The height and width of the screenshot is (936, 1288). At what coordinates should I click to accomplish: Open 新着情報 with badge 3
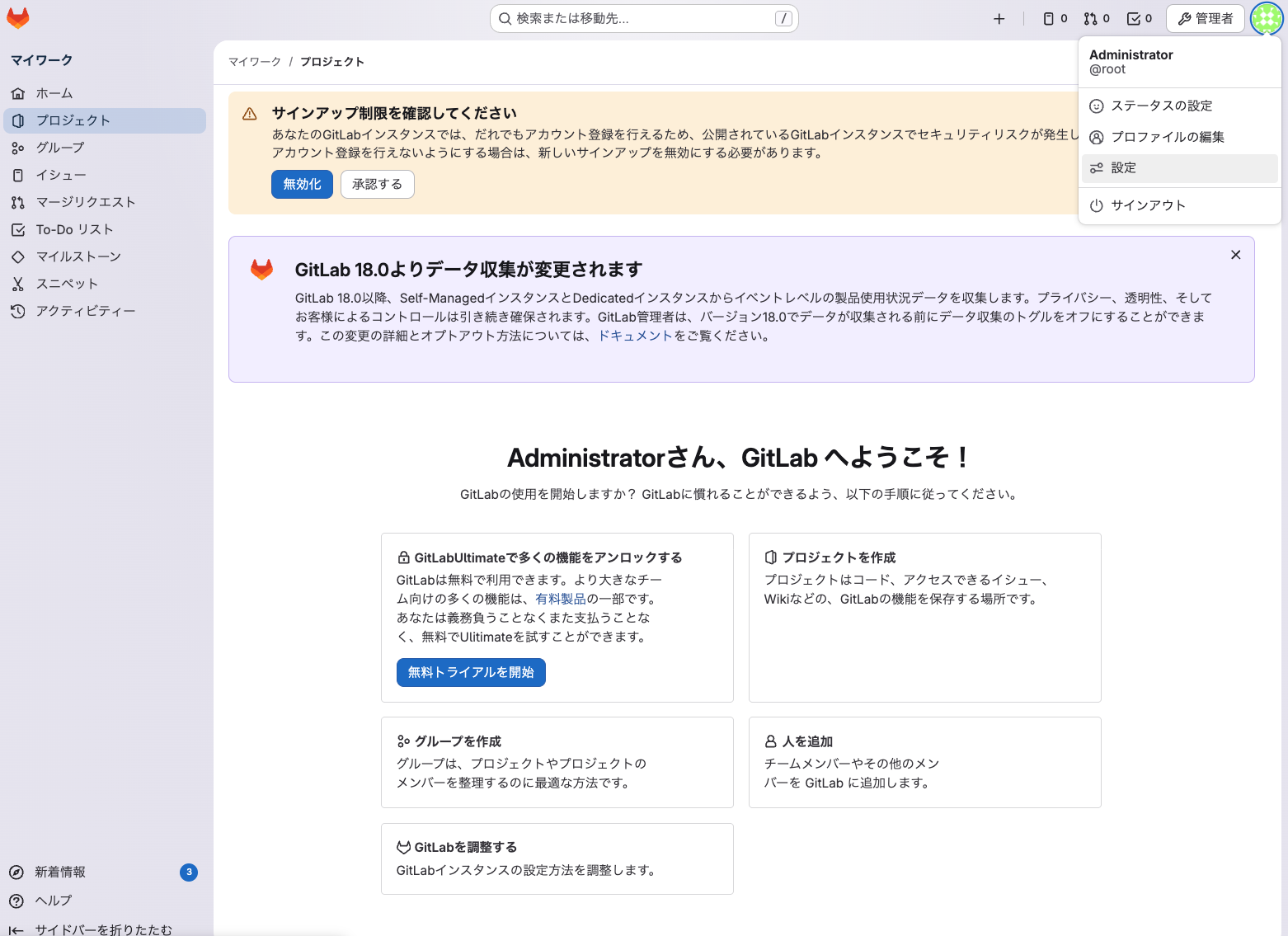pyautogui.click(x=59, y=872)
